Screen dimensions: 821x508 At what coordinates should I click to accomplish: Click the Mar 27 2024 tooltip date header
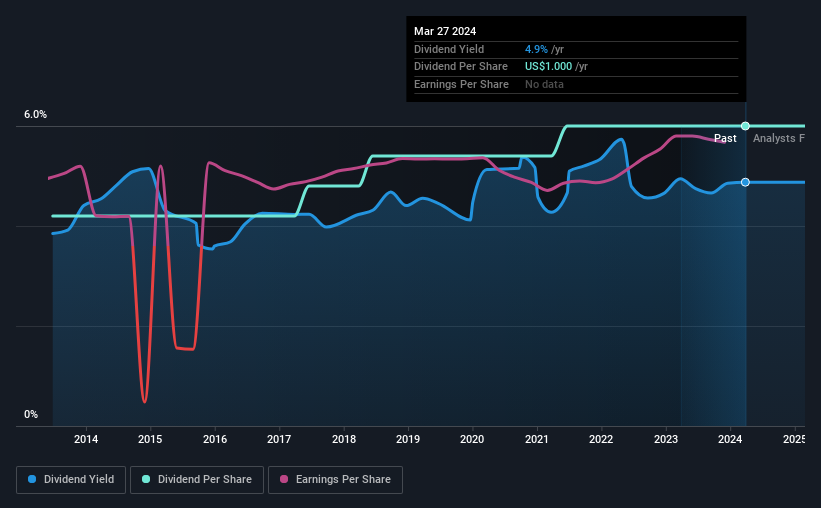tap(445, 31)
